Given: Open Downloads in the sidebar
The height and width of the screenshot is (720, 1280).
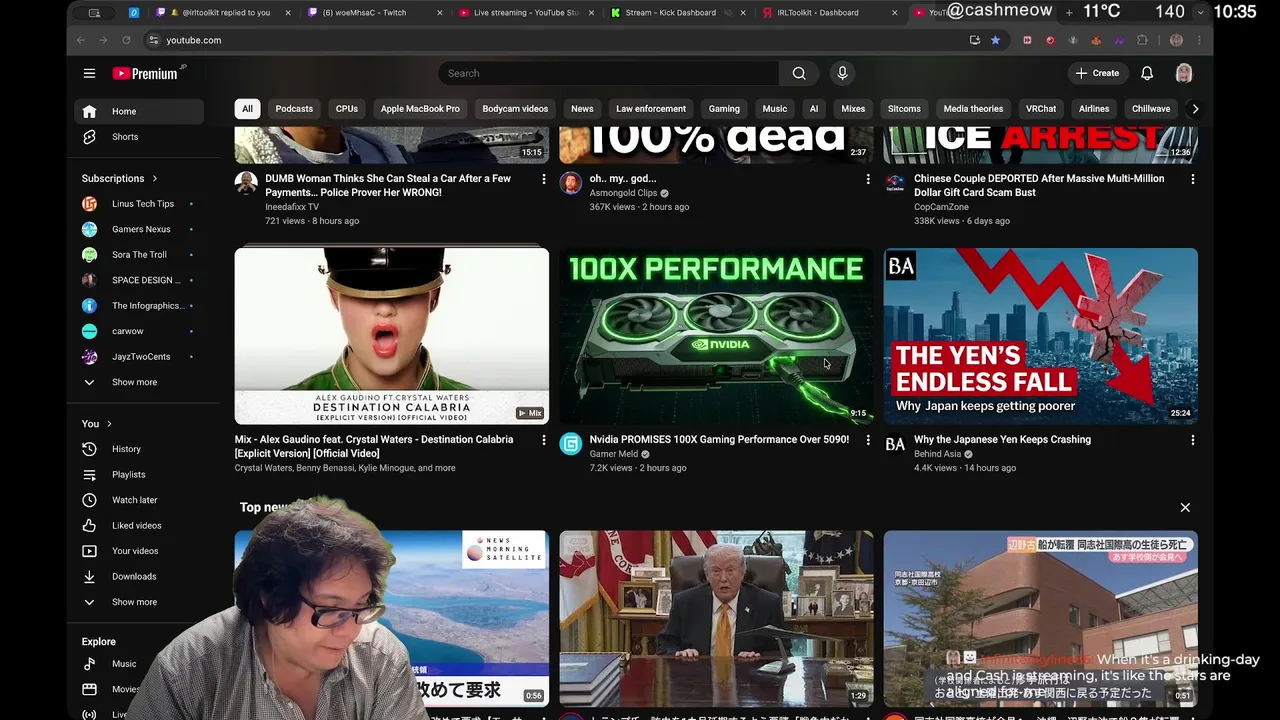Looking at the screenshot, I should pos(139,576).
